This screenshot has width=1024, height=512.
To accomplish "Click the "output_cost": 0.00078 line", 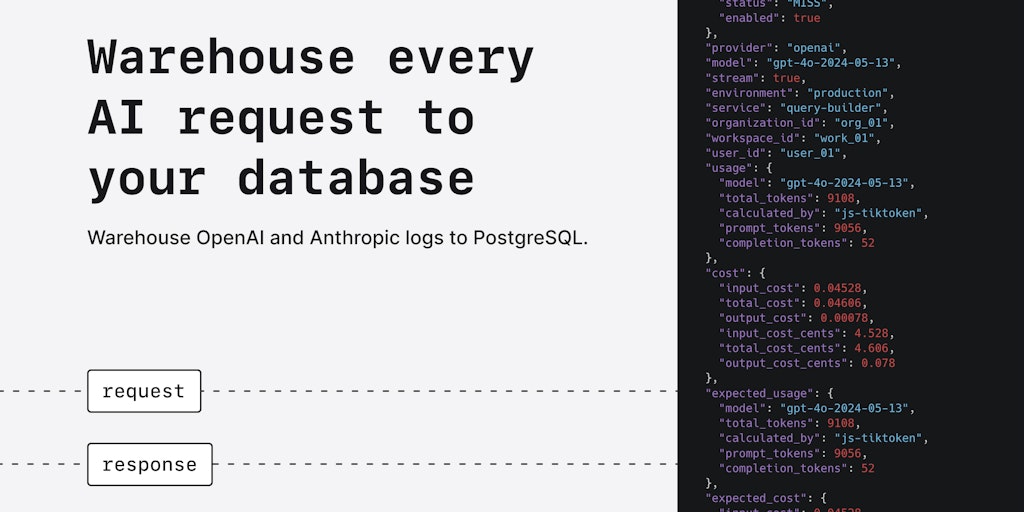I will click(796, 318).
